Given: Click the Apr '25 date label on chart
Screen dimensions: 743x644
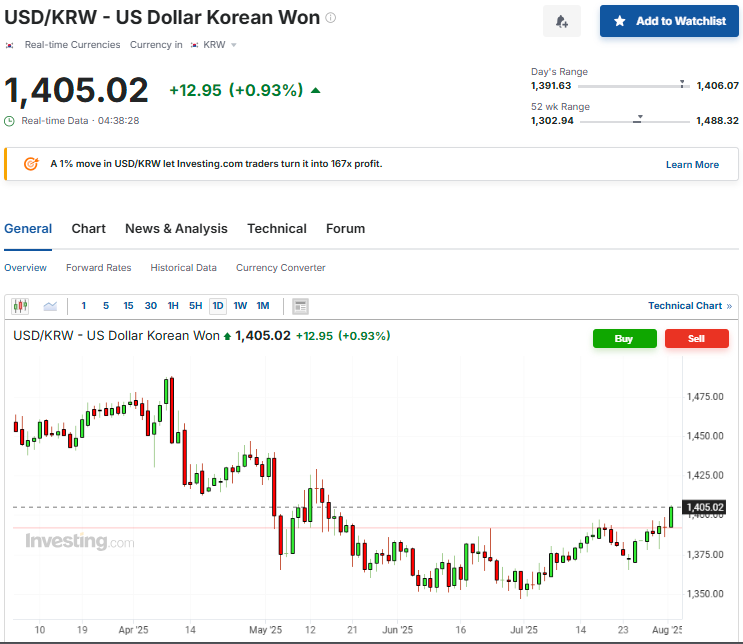Looking at the screenshot, I should click(x=133, y=630).
